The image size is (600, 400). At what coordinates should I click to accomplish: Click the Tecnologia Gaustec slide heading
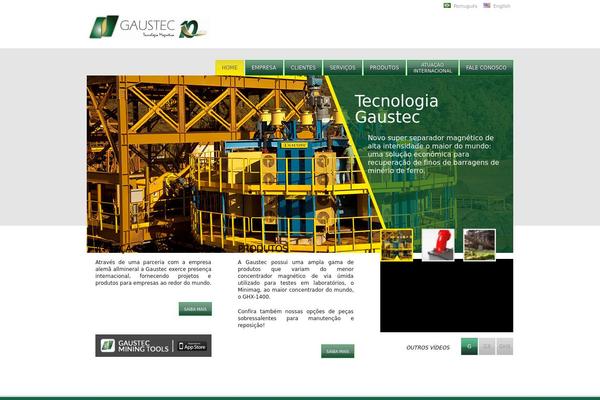(396, 109)
